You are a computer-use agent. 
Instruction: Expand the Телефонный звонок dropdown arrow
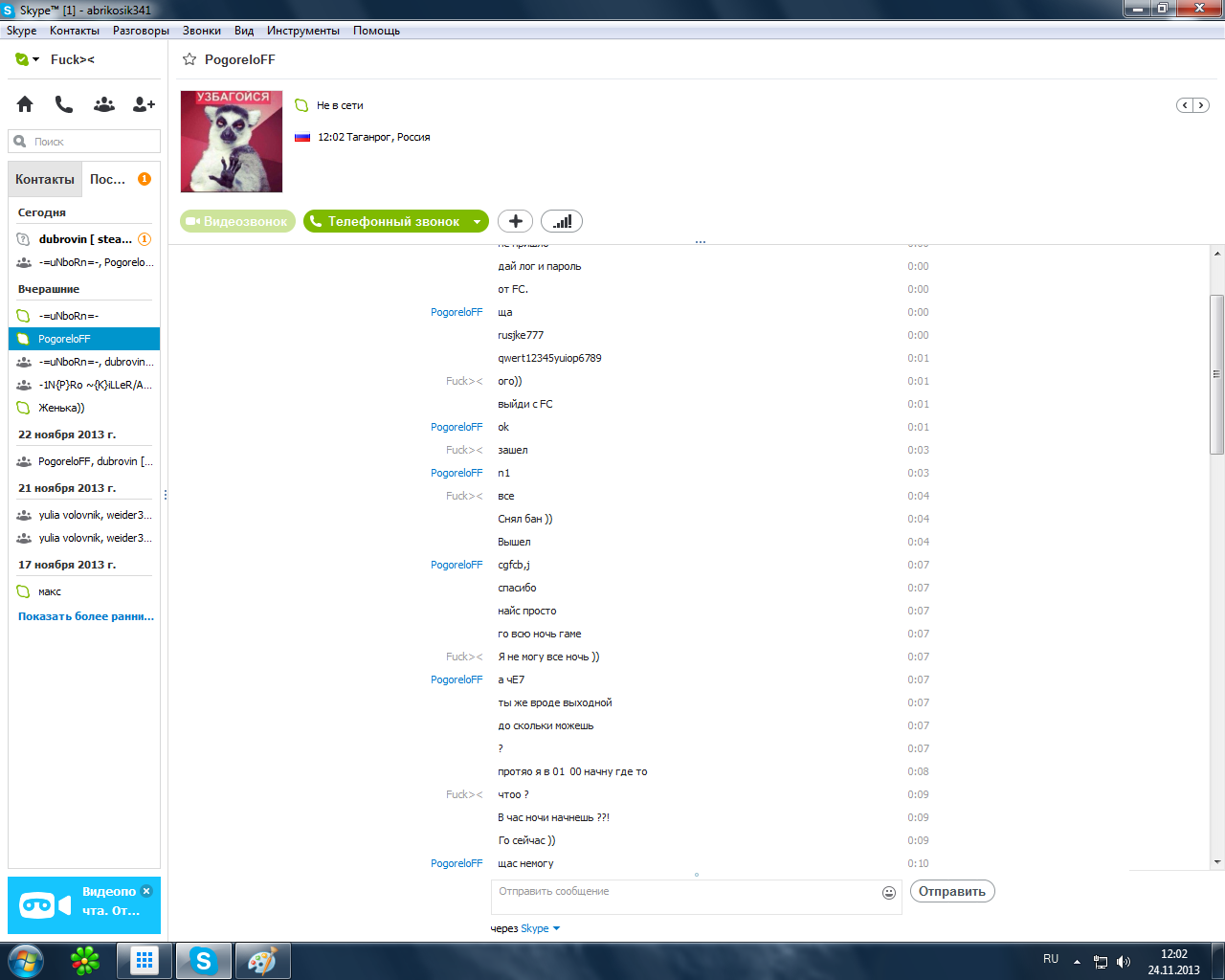[477, 221]
